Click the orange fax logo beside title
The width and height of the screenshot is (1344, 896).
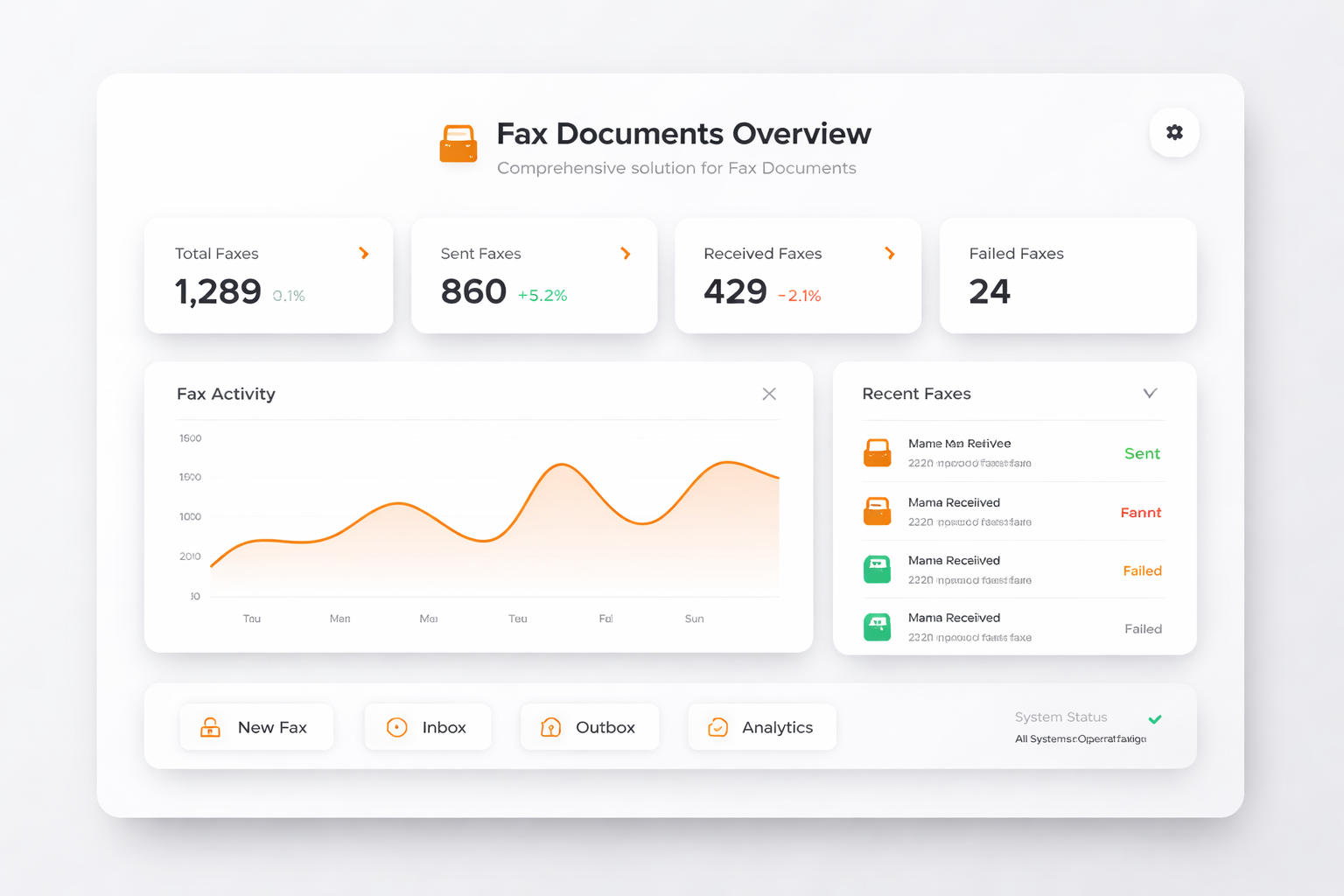(x=458, y=143)
